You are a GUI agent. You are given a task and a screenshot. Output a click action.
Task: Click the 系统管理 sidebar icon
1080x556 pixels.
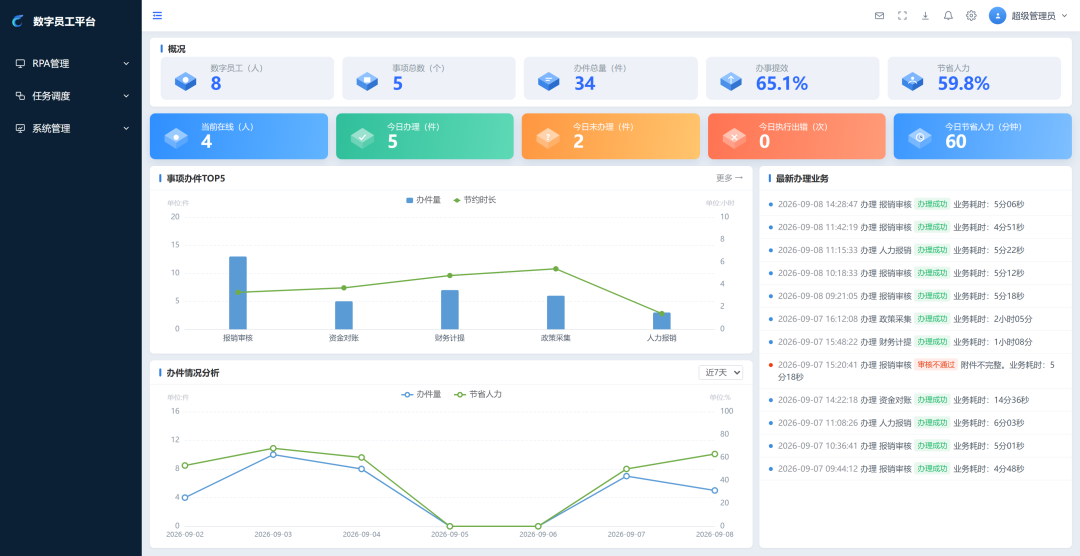(21, 128)
